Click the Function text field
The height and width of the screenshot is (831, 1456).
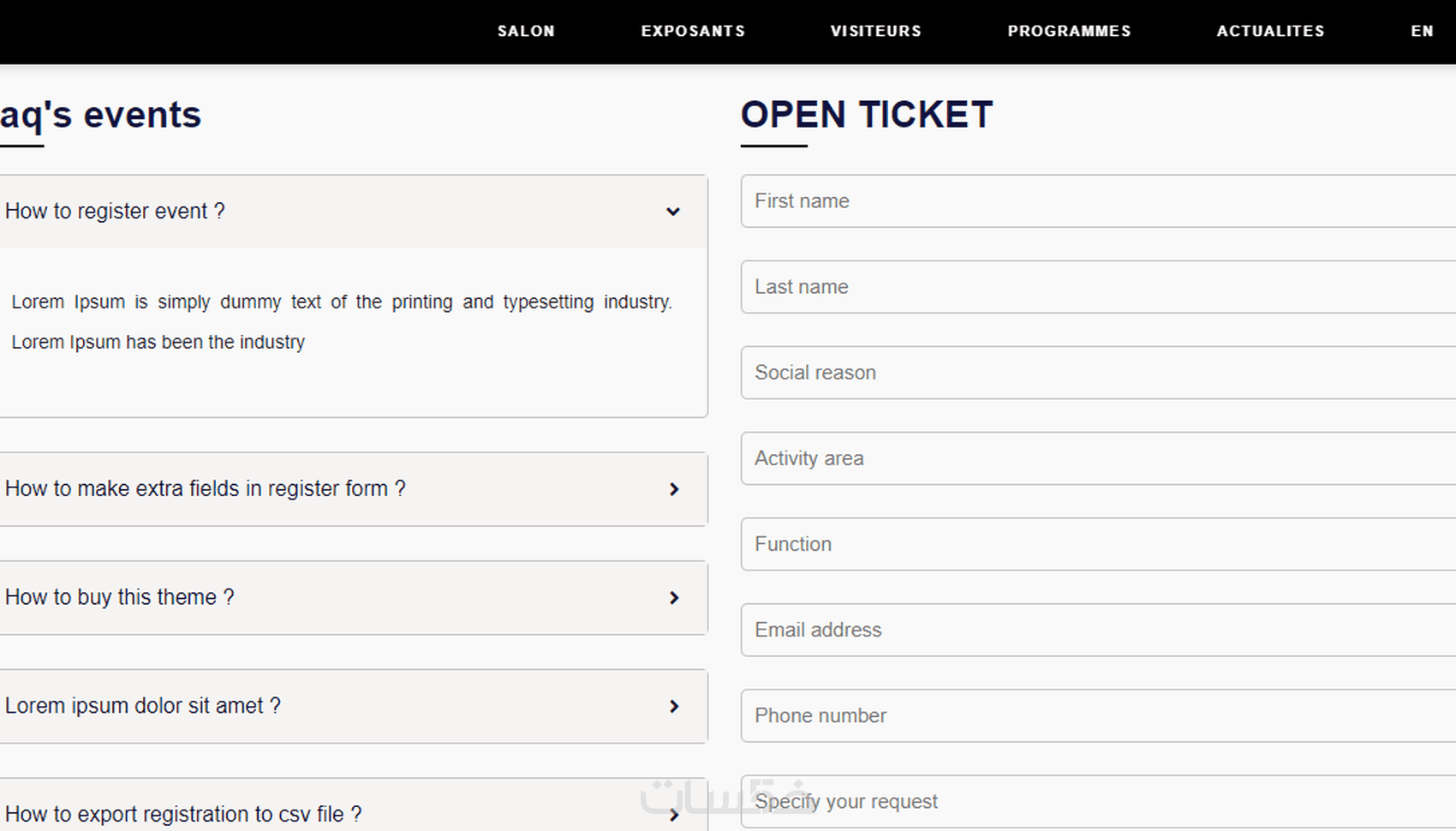[x=1096, y=544]
